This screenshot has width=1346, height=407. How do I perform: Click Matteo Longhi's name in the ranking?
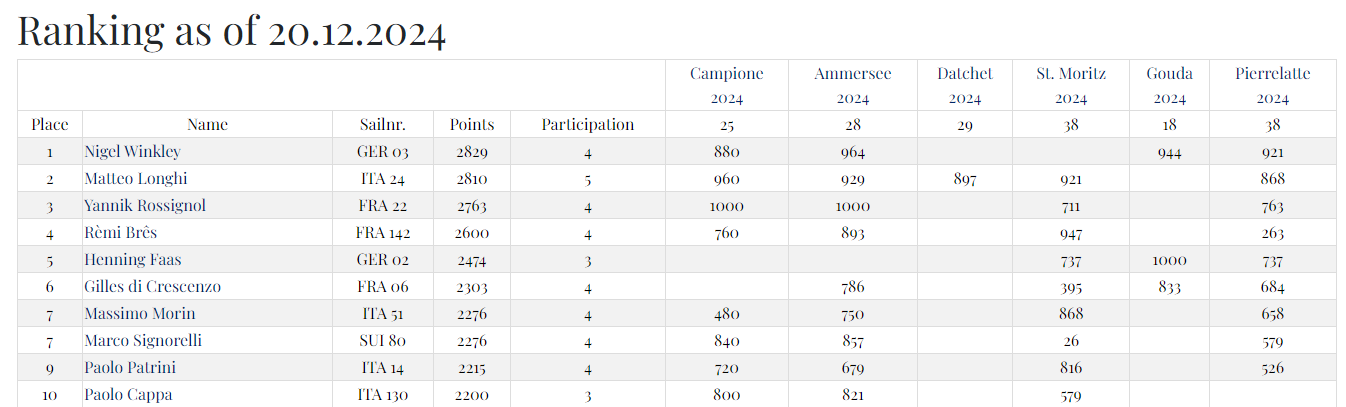136,179
